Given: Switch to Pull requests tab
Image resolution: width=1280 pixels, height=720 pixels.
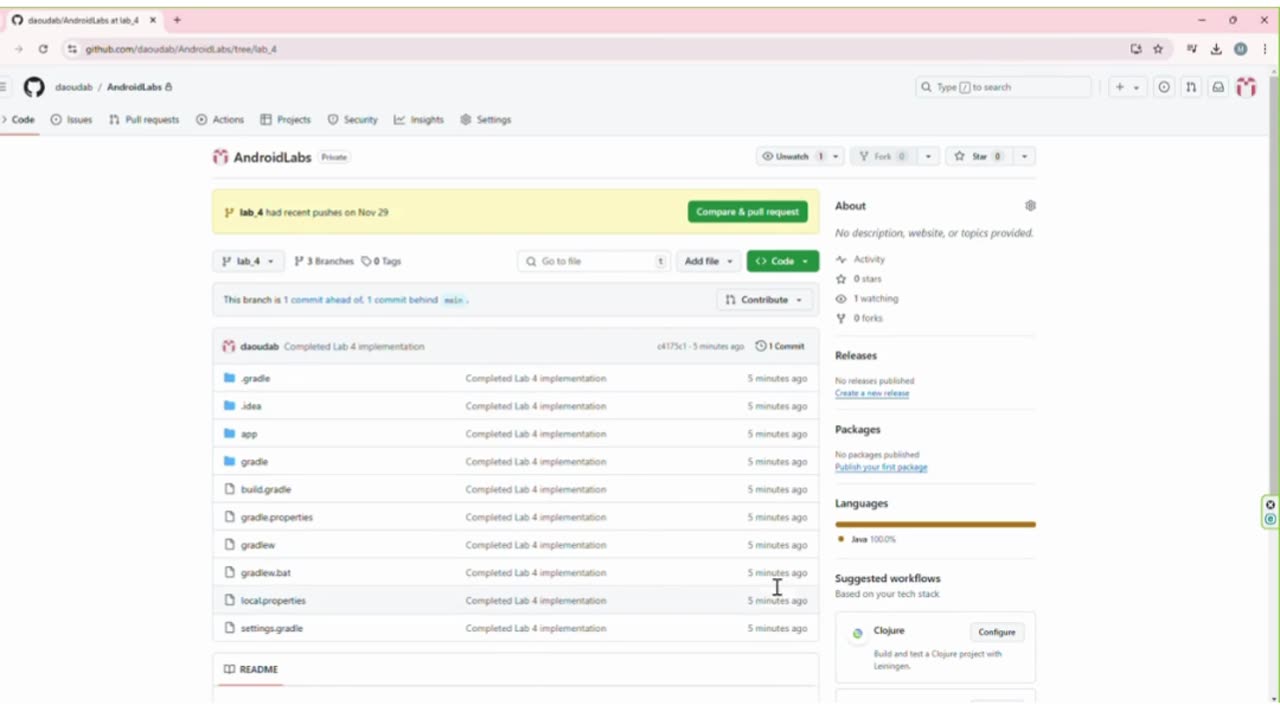Looking at the screenshot, I should point(144,120).
